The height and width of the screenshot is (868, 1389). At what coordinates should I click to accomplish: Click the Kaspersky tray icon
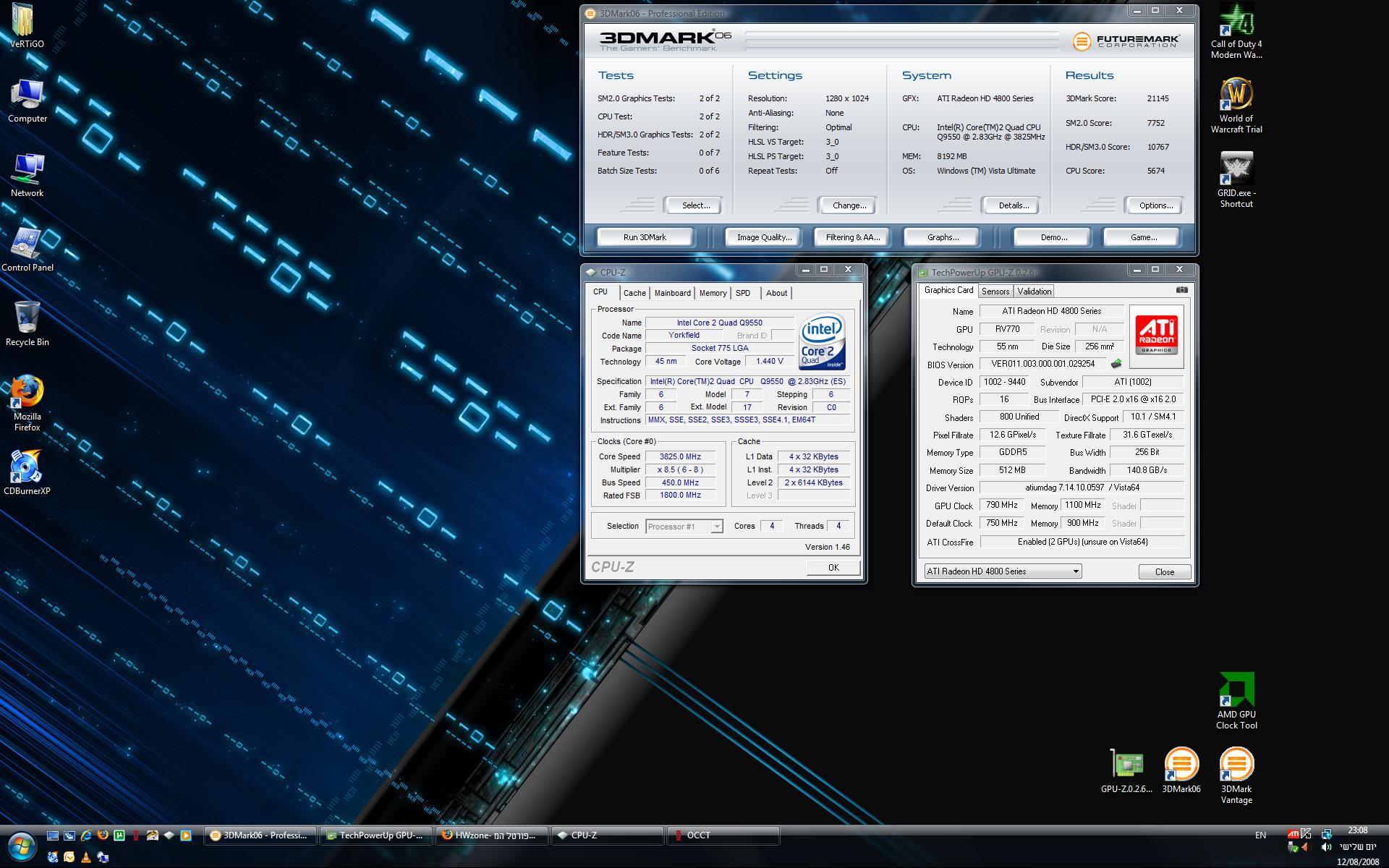[x=1306, y=833]
